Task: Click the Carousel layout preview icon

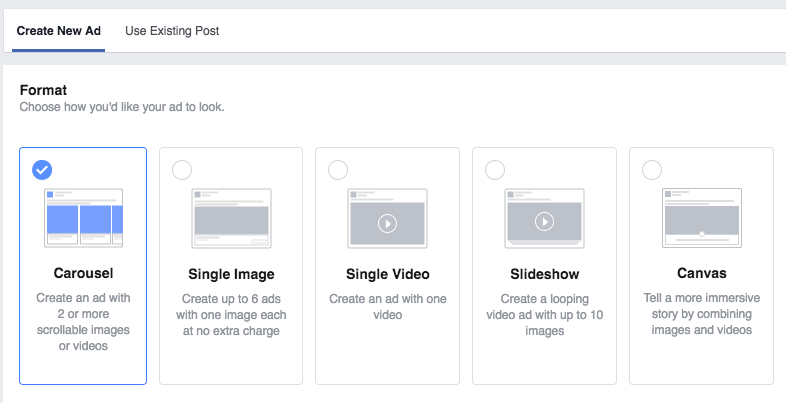Action: point(83,218)
